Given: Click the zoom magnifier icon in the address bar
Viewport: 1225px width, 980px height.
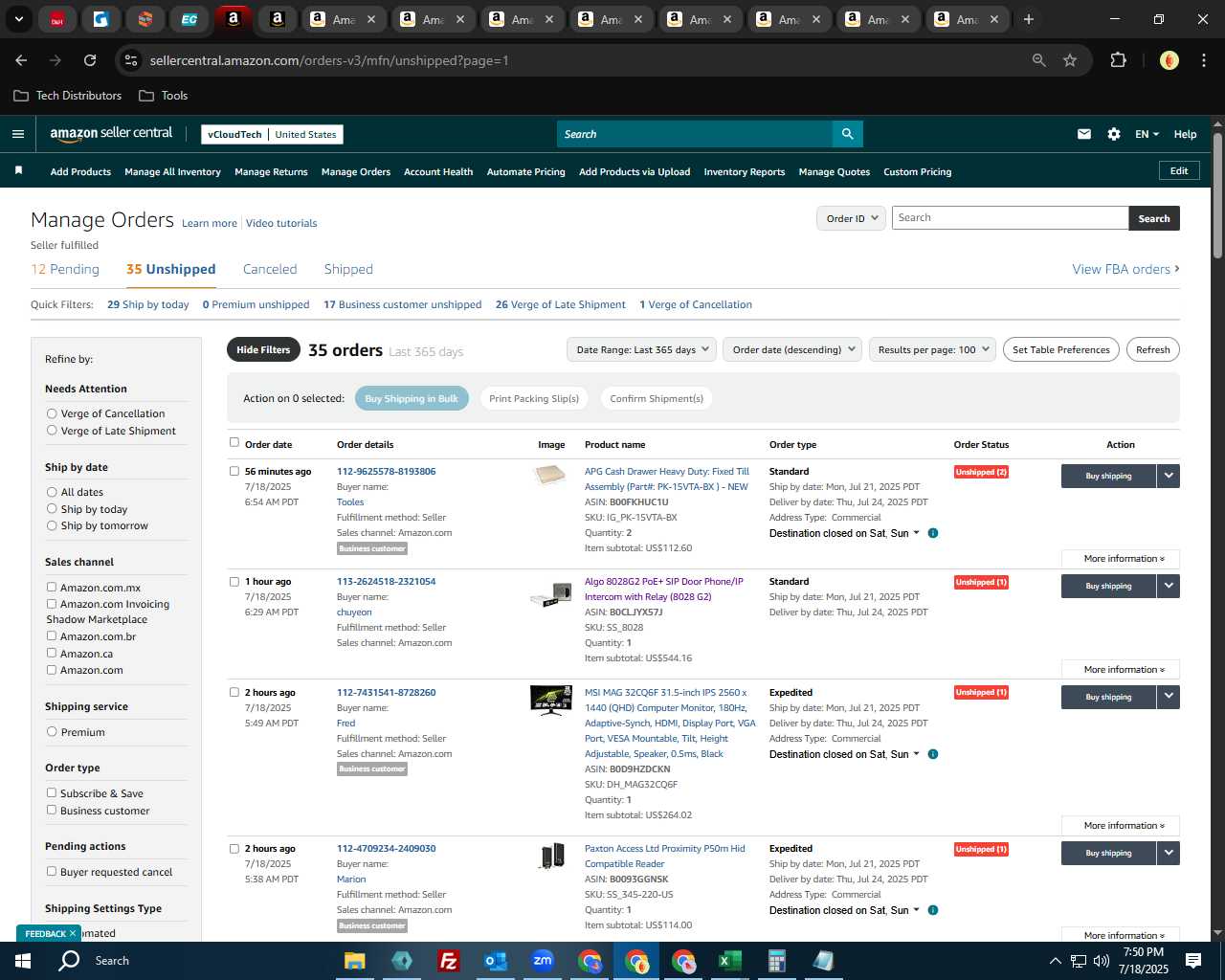Looking at the screenshot, I should point(1039,60).
